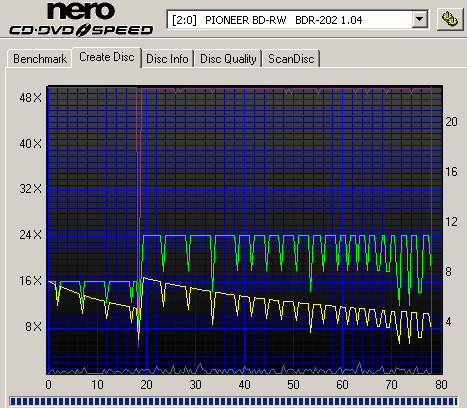Viewport: 467px width, 408px height.
Task: Click the 8X label on speed axis
Action: tap(34, 327)
